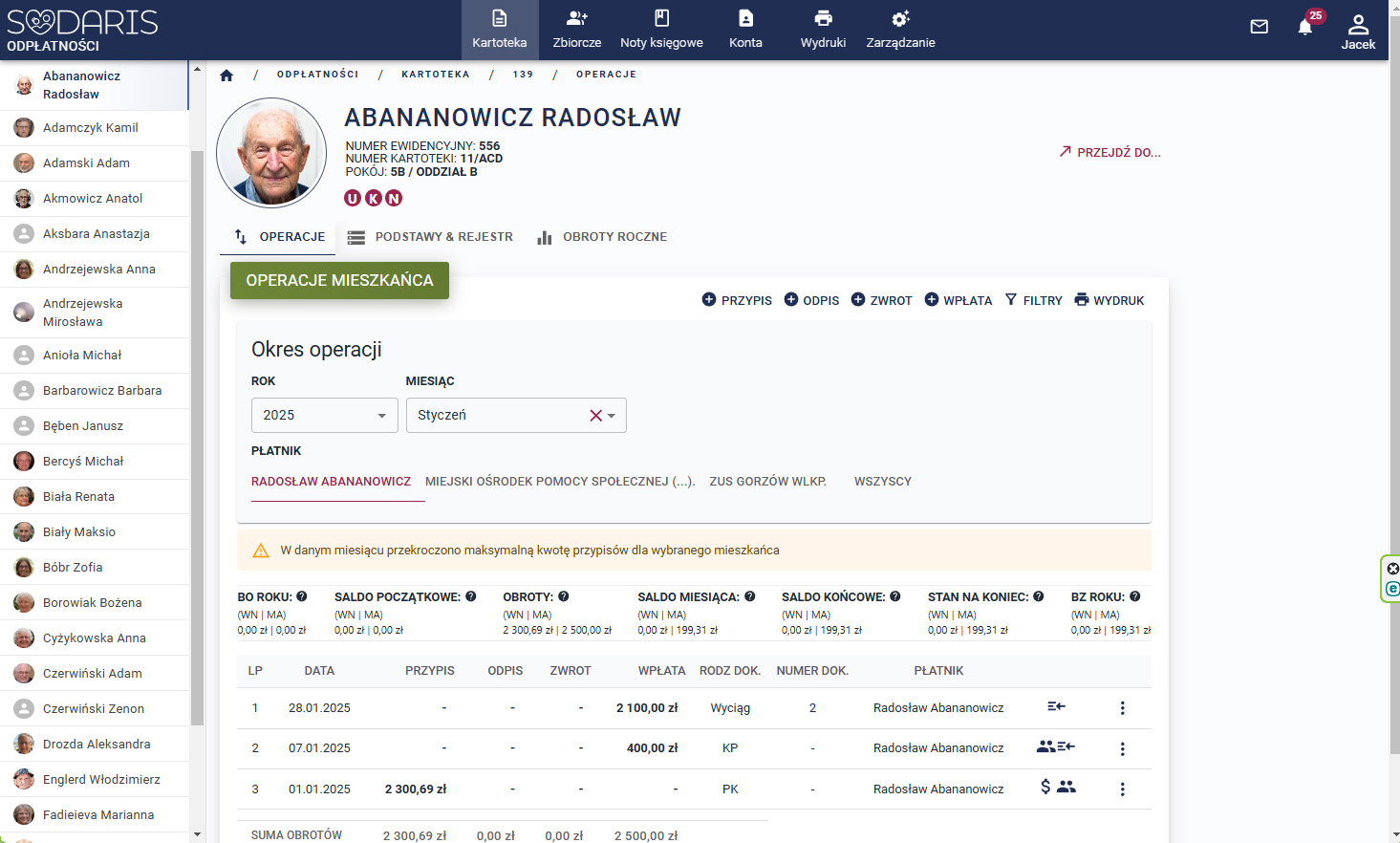Open three-dot menu for 28.01.2025 row
1400x843 pixels.
tap(1122, 708)
